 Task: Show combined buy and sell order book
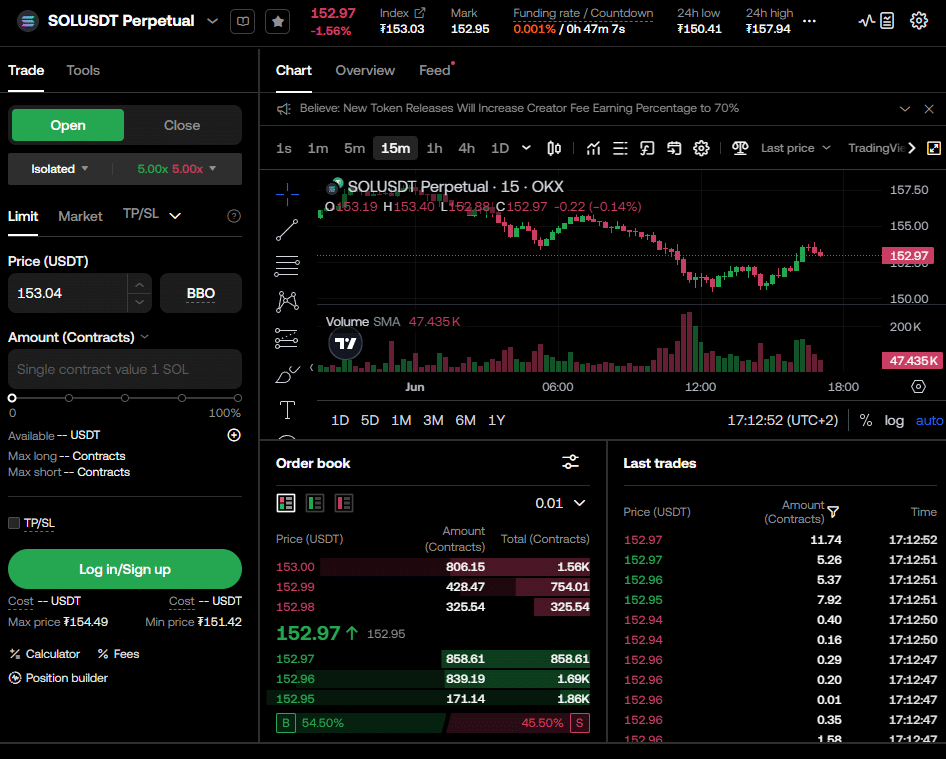click(x=286, y=503)
